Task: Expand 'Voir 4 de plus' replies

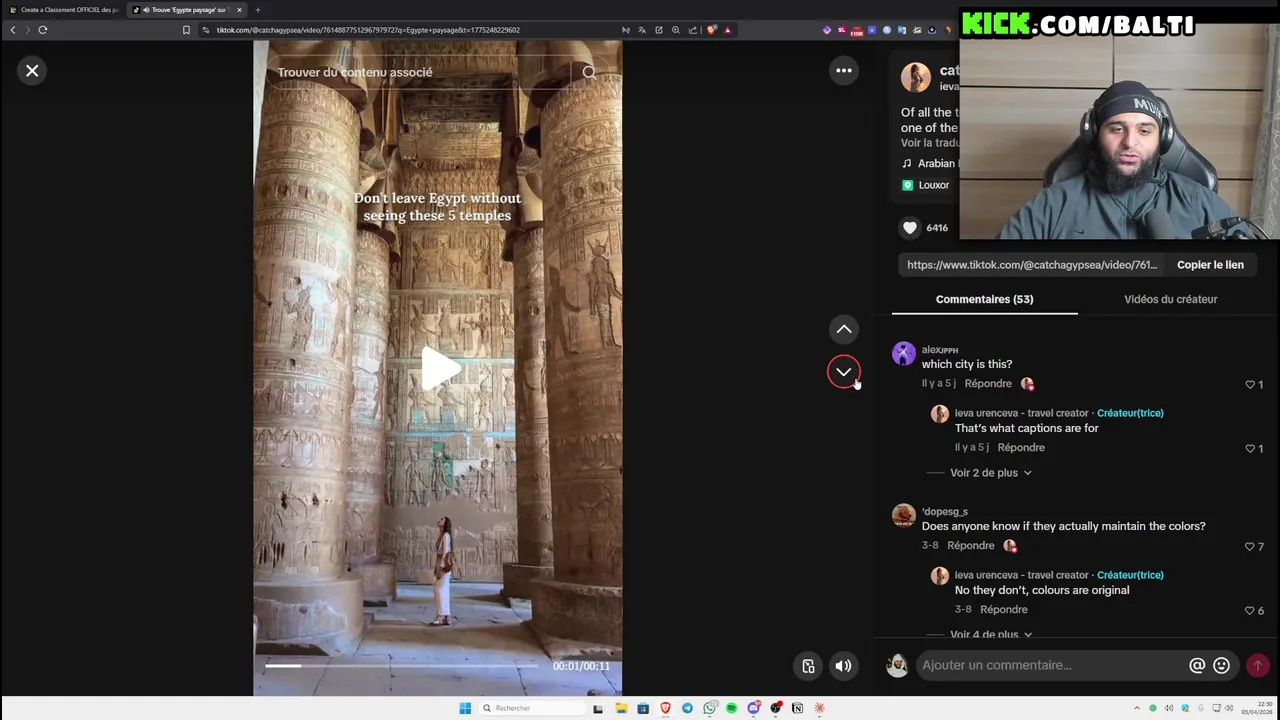Action: click(990, 634)
